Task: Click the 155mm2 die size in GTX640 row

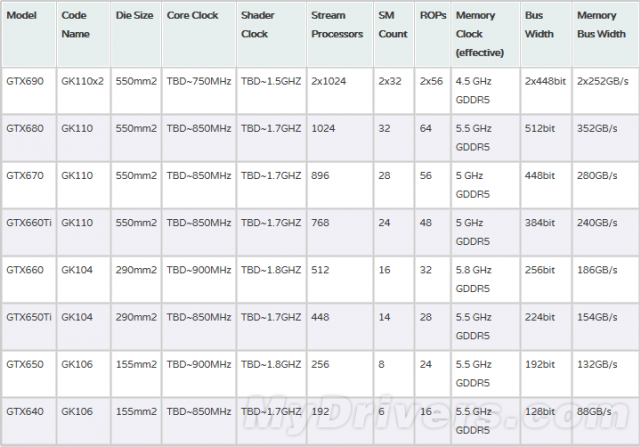Action: pyautogui.click(x=136, y=421)
